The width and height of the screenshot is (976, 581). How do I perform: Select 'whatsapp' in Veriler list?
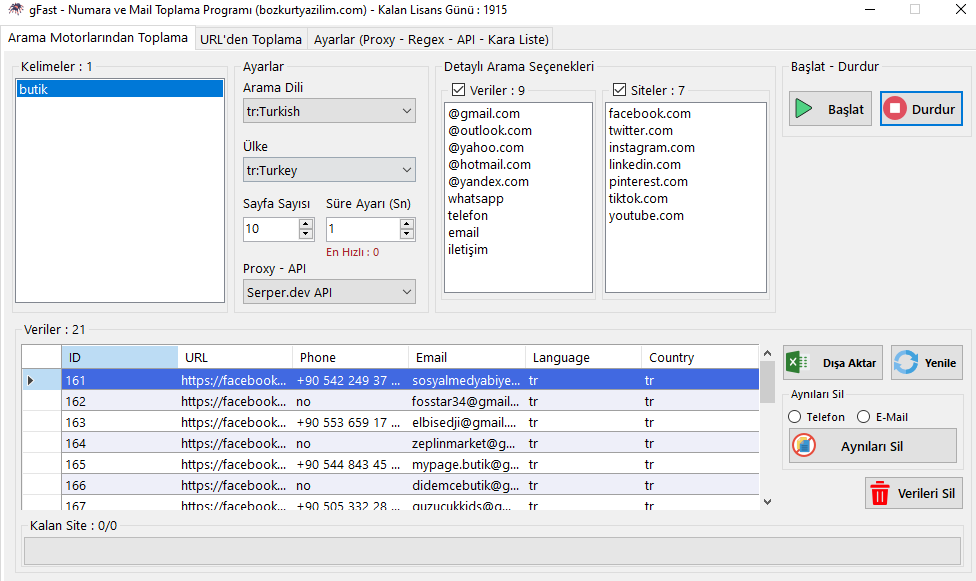click(476, 199)
